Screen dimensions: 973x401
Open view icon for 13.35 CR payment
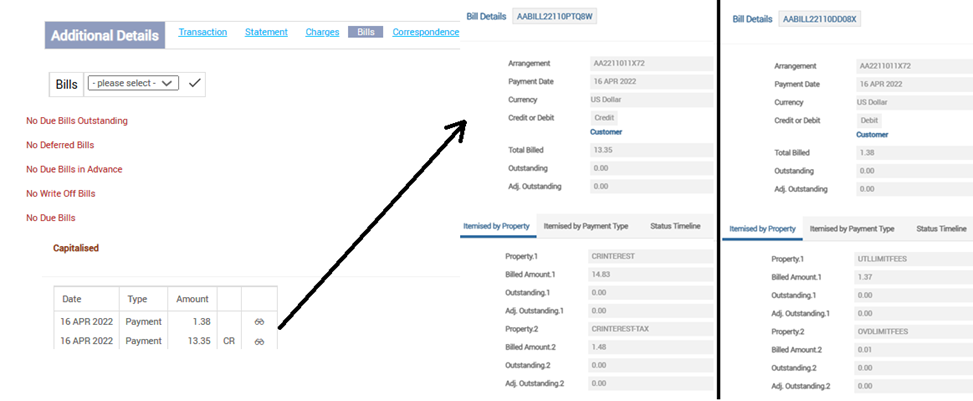(259, 341)
